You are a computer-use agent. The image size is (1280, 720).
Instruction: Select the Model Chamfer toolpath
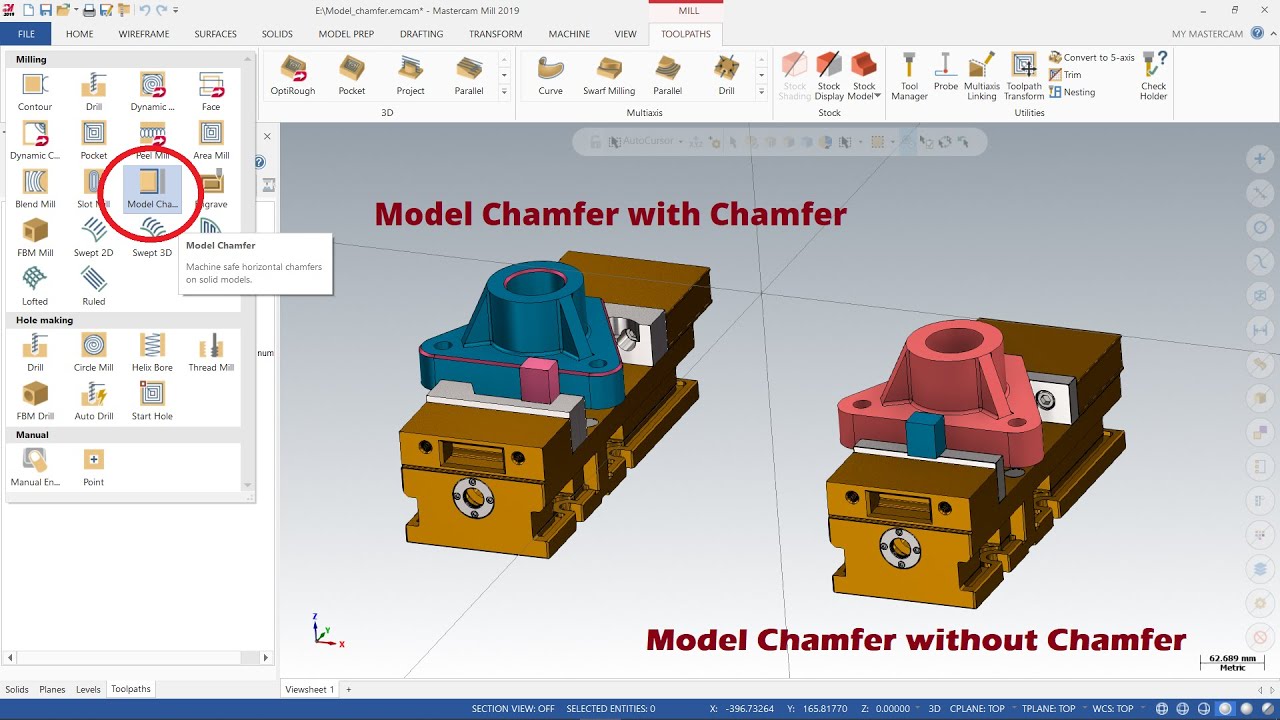coord(152,189)
